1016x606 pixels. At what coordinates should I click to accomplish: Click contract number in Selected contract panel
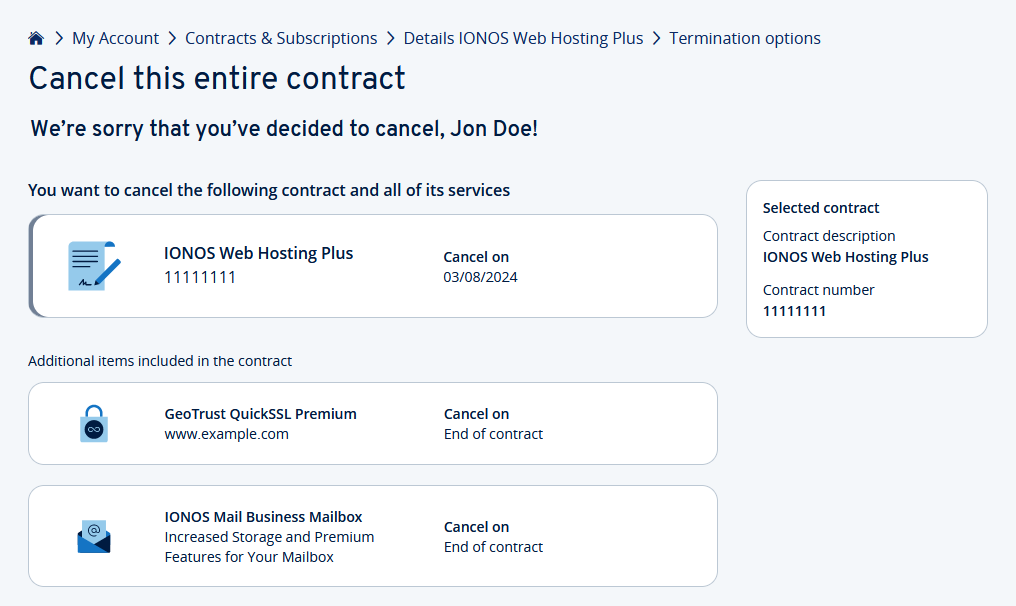point(795,311)
